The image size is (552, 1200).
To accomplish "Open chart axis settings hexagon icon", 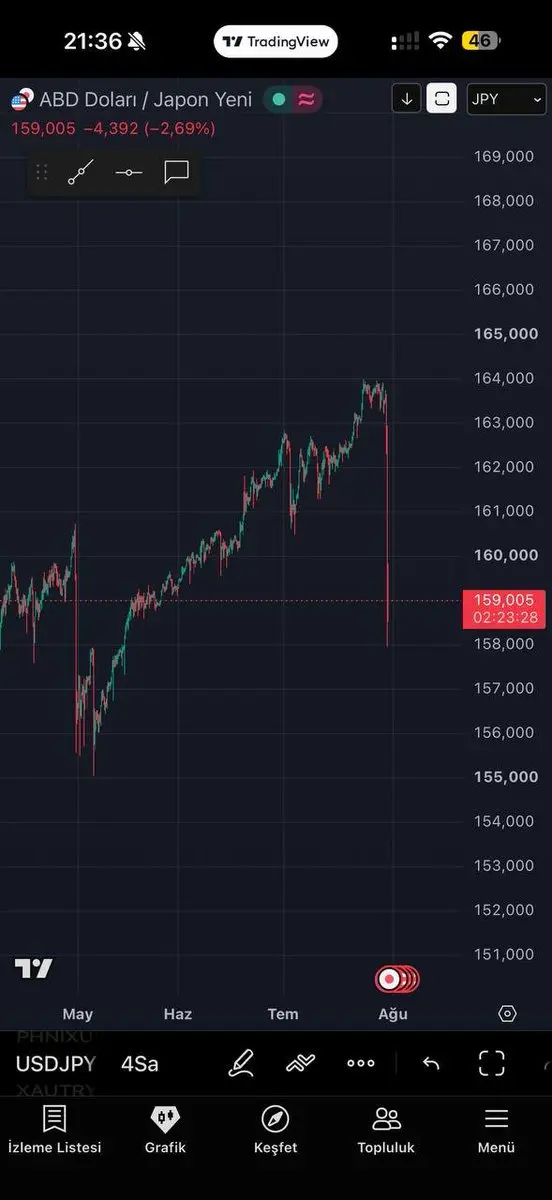I will pyautogui.click(x=507, y=1014).
